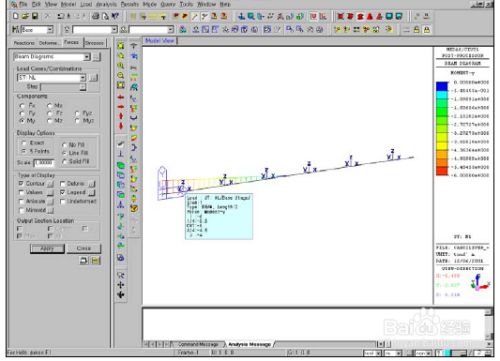Image resolution: width=500 pixels, height=361 pixels.
Task: Click the red left-arrow pan icon
Action: (x=121, y=97)
